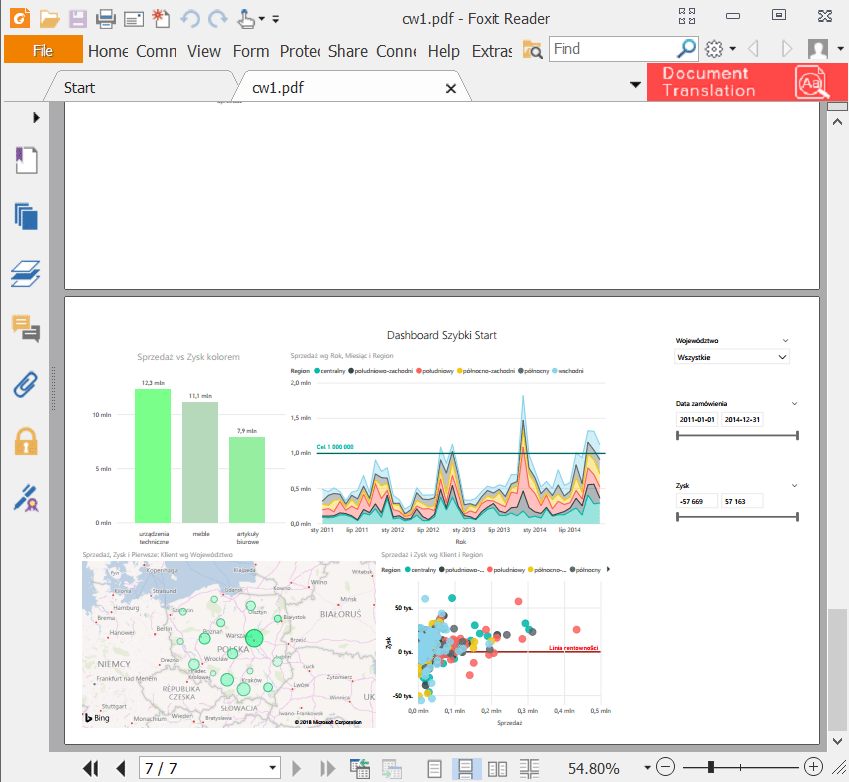Enable single page view mode
The width and height of the screenshot is (849, 782).
[434, 768]
